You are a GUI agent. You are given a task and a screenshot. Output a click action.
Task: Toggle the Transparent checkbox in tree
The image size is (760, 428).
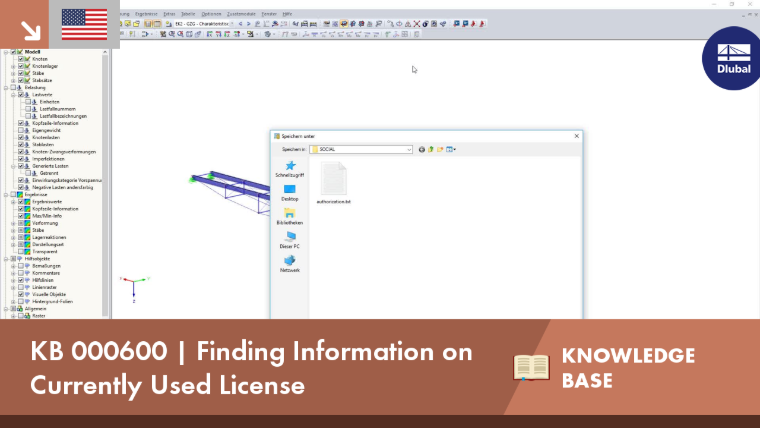pos(21,252)
